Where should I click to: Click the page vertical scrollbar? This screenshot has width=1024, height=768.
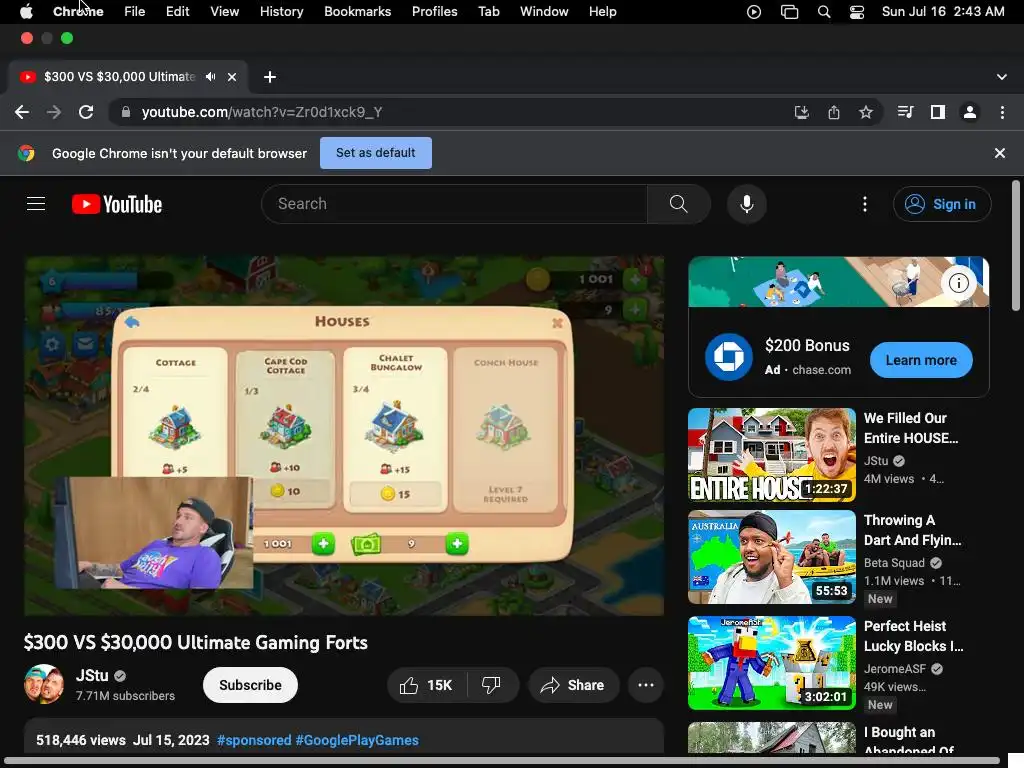(1016, 245)
